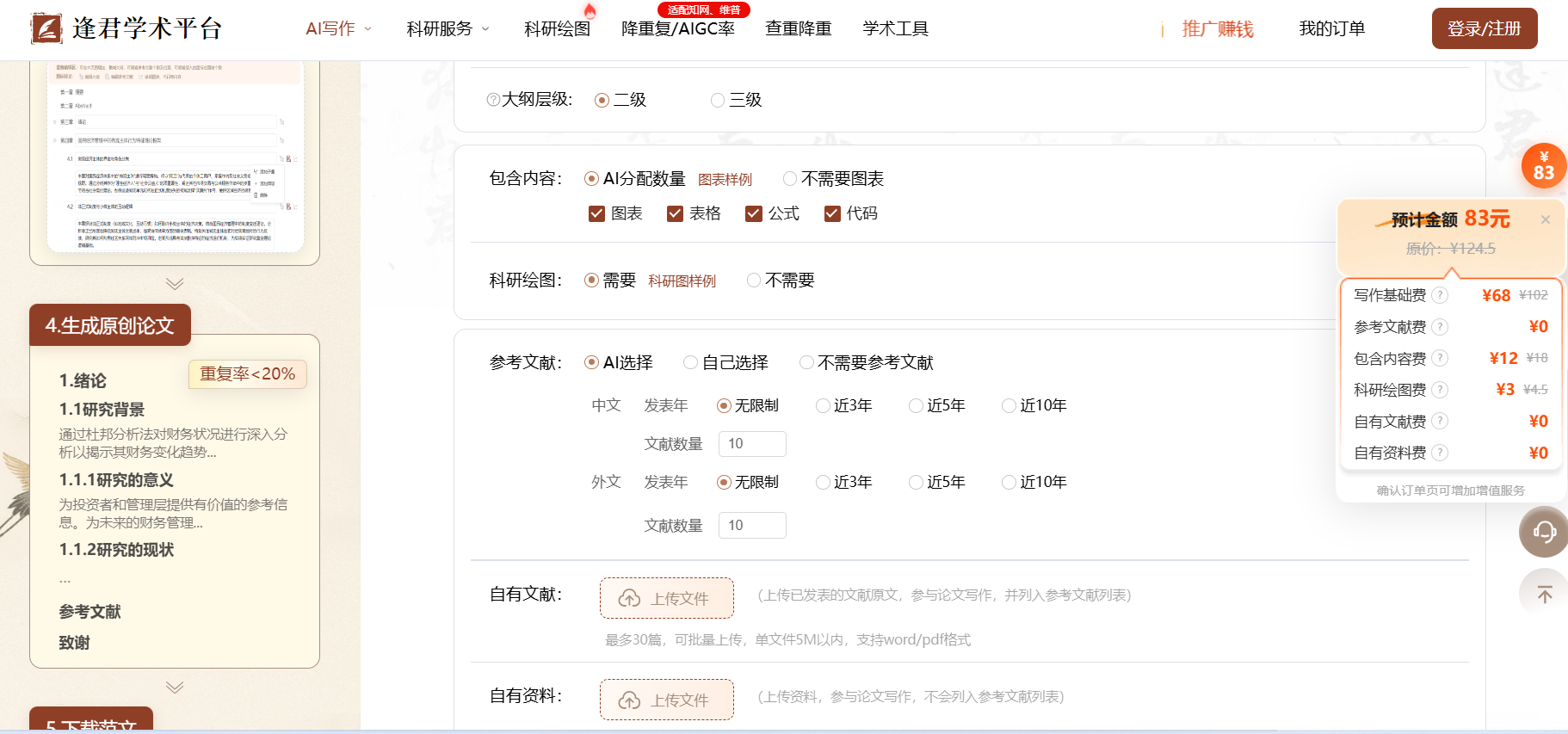Click 1.1研究背景 outline entry

102,410
